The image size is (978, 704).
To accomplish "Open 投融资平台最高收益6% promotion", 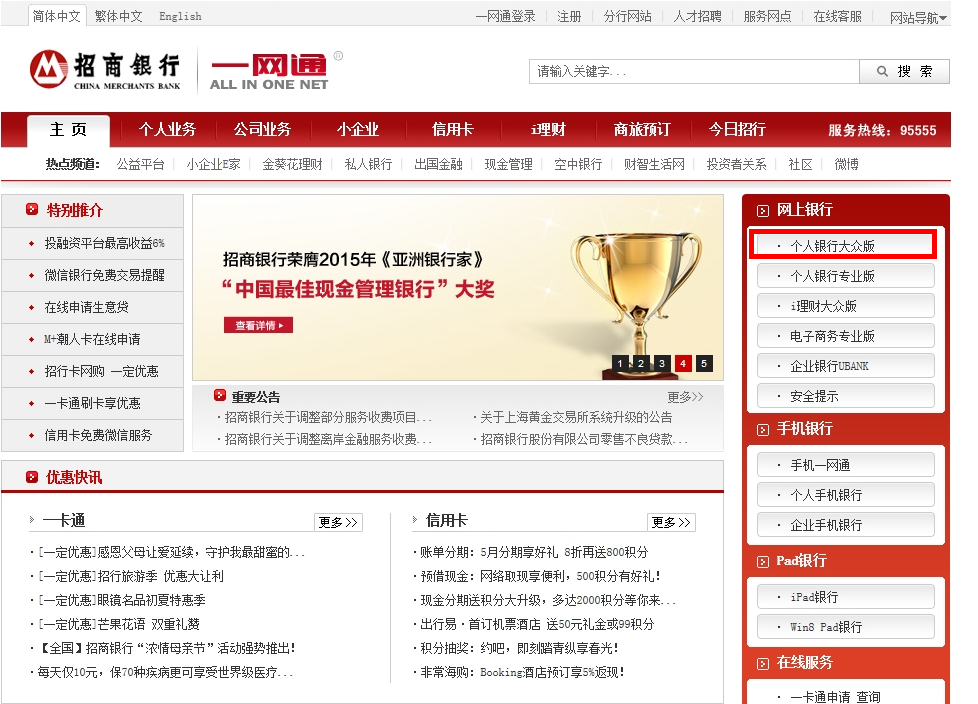I will tap(105, 243).
